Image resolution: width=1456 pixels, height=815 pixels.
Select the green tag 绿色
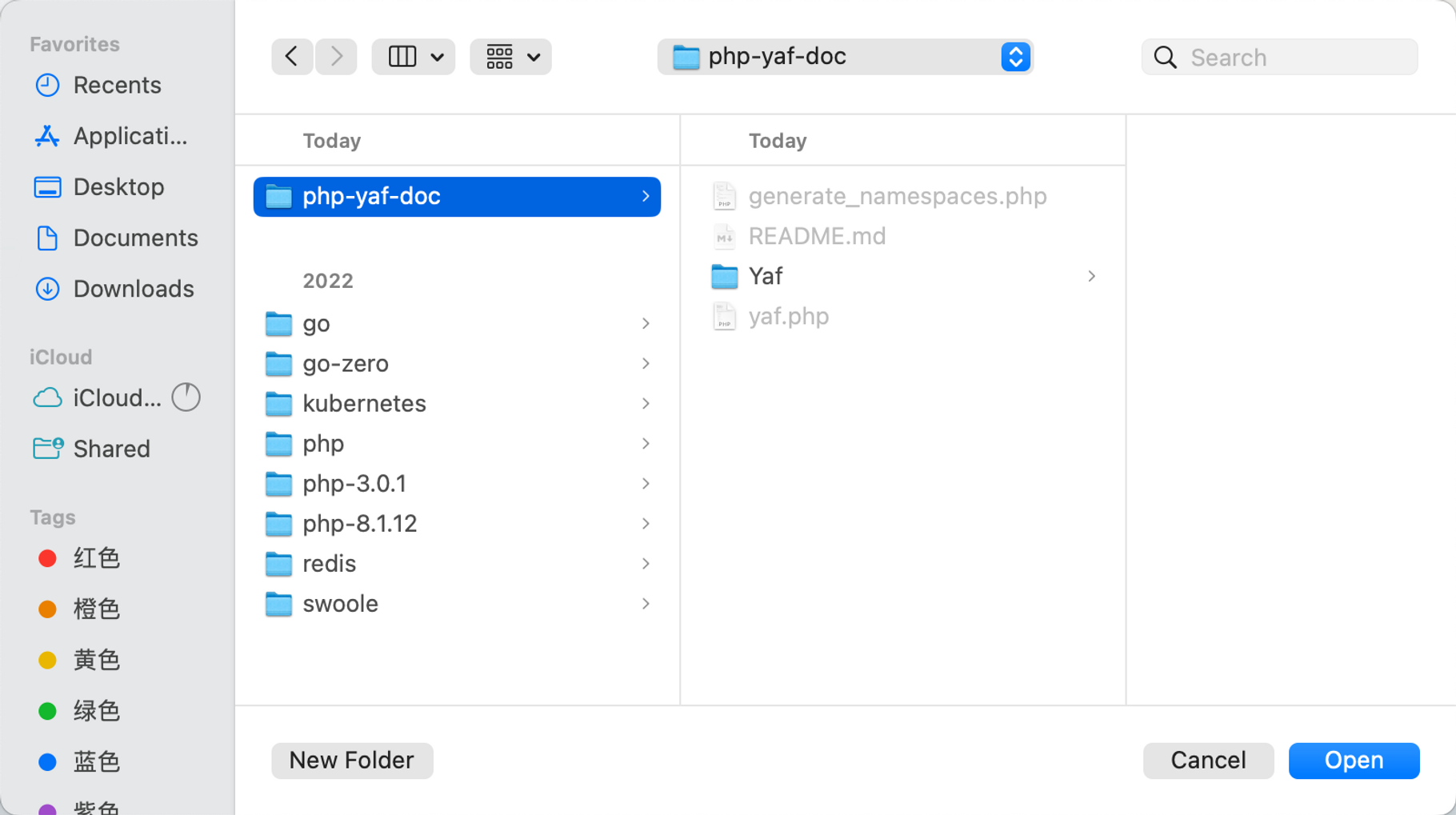pos(96,711)
